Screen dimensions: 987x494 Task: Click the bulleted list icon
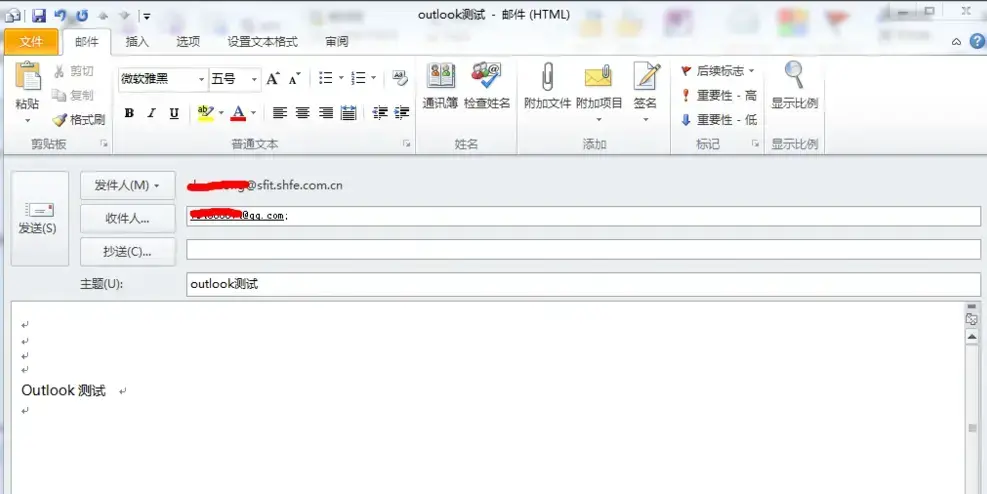325,78
